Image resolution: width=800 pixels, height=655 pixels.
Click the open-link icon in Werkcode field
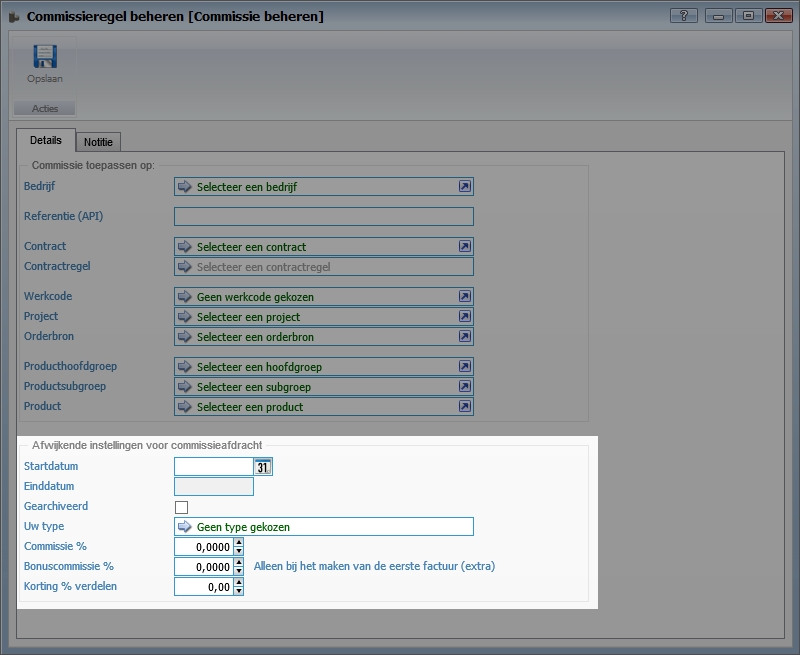464,297
